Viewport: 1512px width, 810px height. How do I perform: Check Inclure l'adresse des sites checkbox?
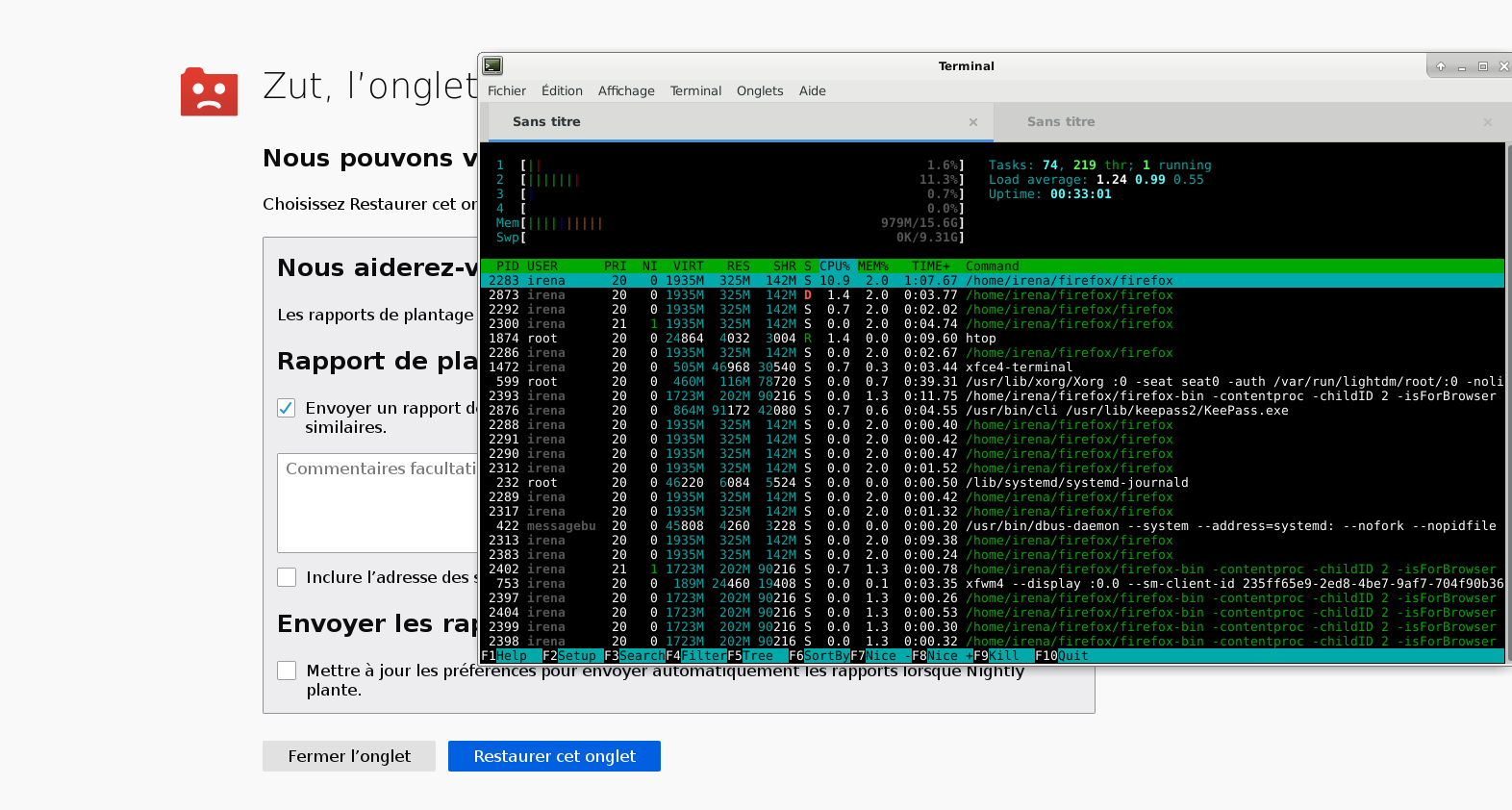287,577
